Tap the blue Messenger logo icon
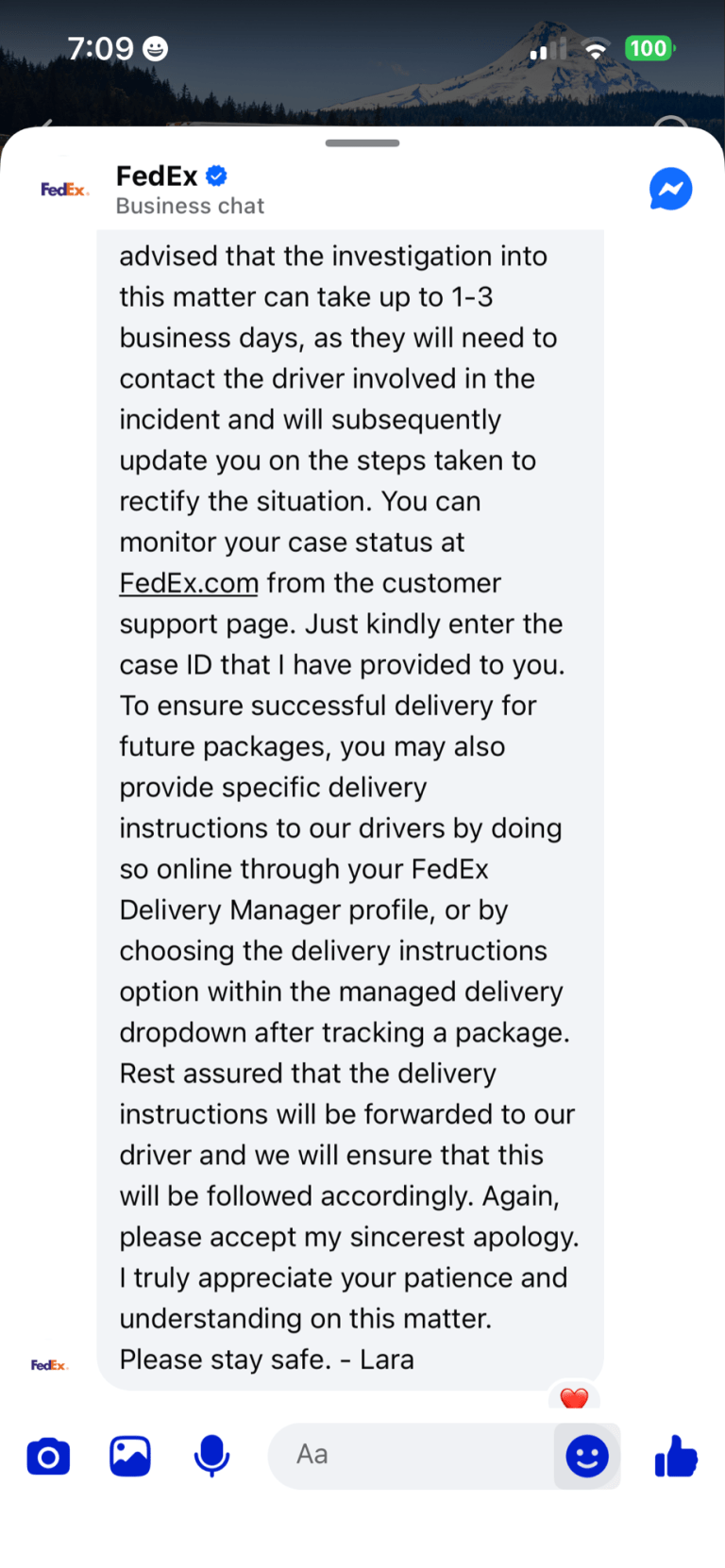 tap(670, 188)
